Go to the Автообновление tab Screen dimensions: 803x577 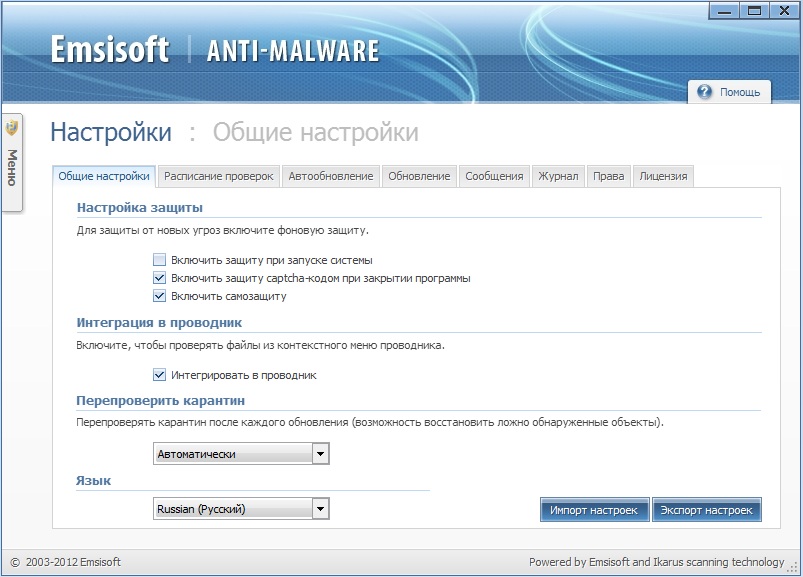pos(331,176)
